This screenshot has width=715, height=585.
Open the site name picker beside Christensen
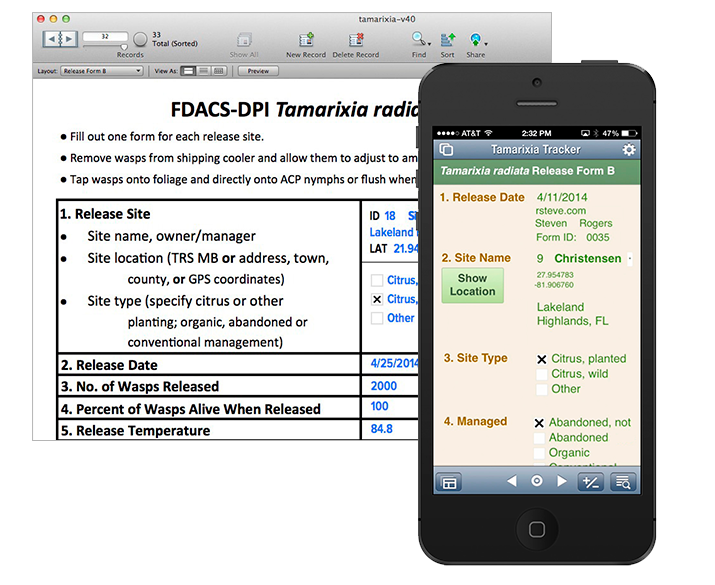(630, 259)
